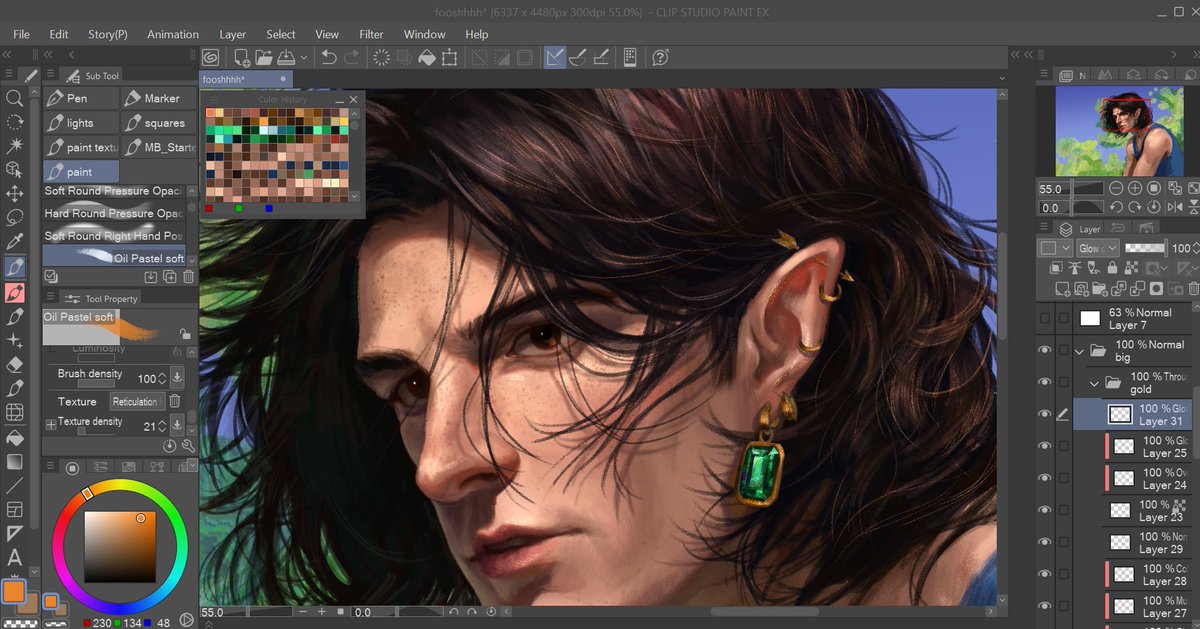1200x629 pixels.
Task: Adjust layer opacity slider
Action: [x=1144, y=248]
